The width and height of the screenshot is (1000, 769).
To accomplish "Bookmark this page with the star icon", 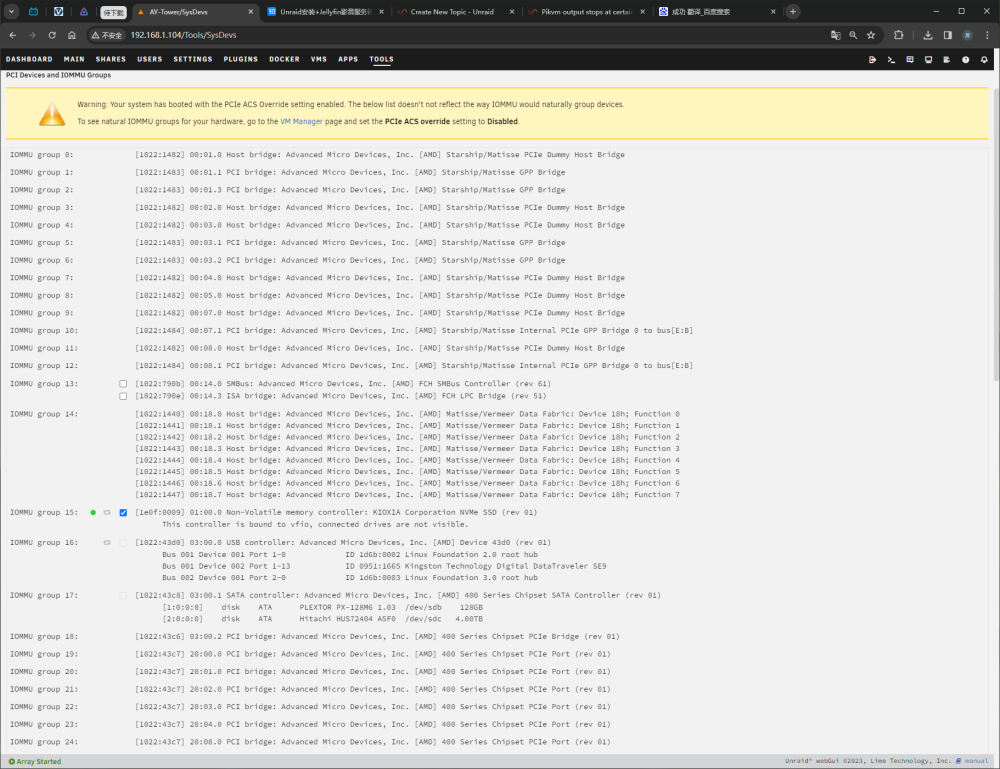I will [871, 35].
